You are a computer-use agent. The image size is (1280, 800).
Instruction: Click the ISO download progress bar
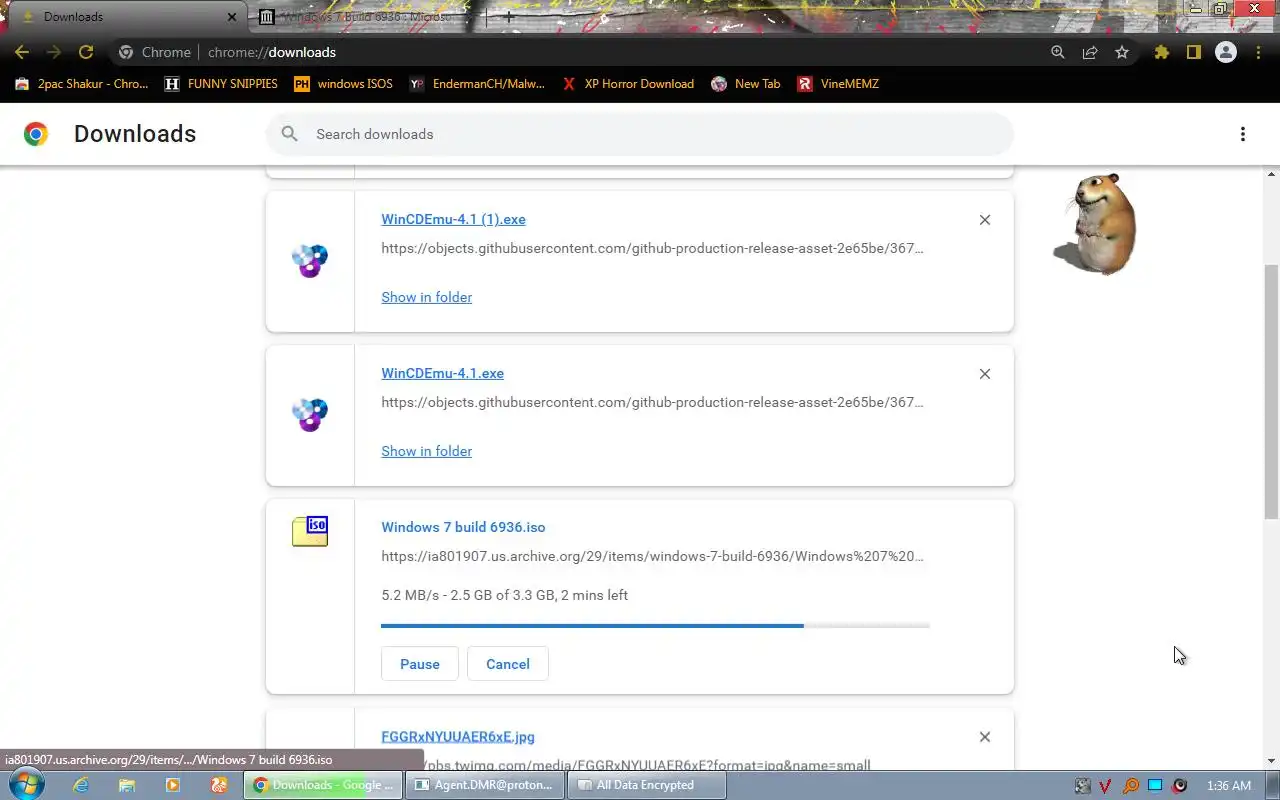tap(655, 626)
